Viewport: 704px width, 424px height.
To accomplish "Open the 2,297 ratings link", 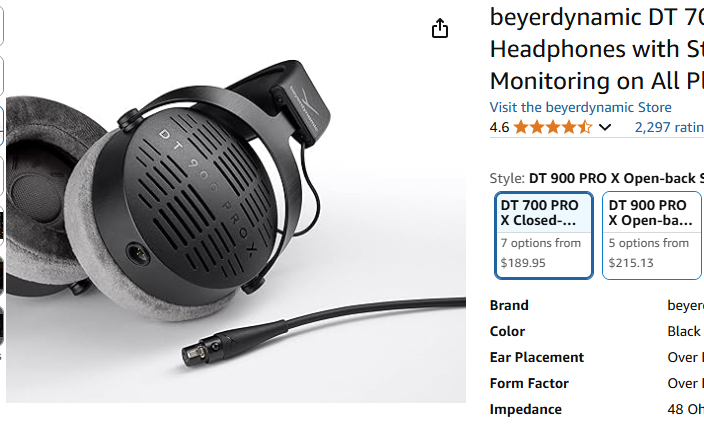I will point(669,128).
